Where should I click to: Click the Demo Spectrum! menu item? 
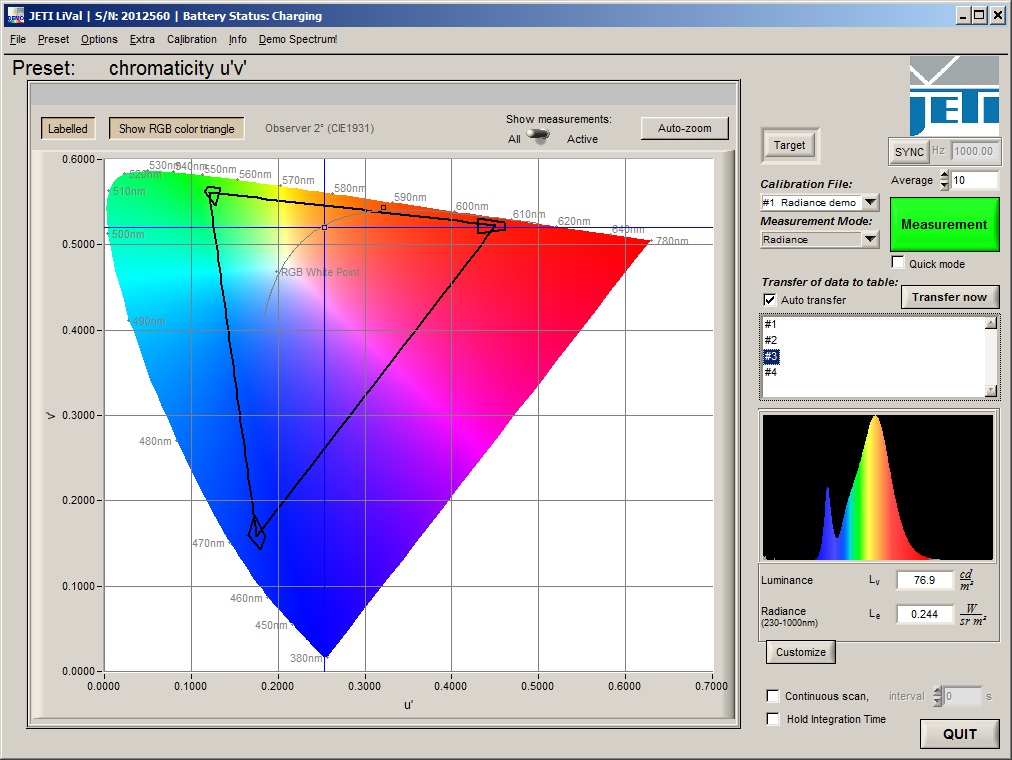[298, 39]
